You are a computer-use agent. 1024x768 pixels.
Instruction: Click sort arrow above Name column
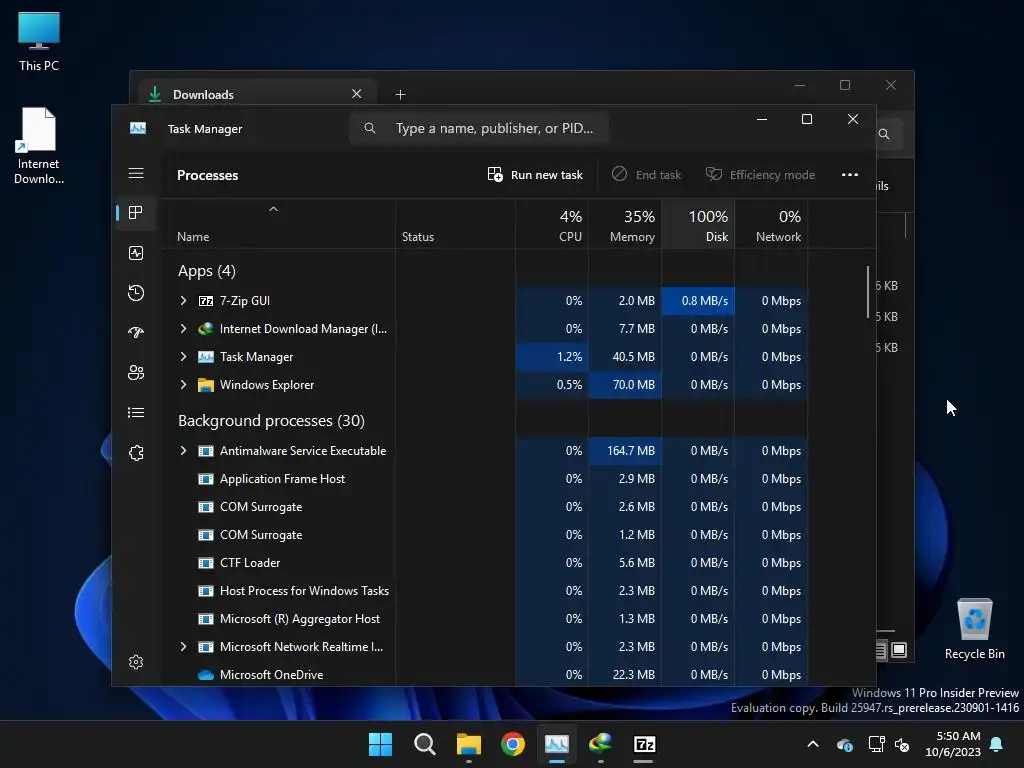point(274,209)
